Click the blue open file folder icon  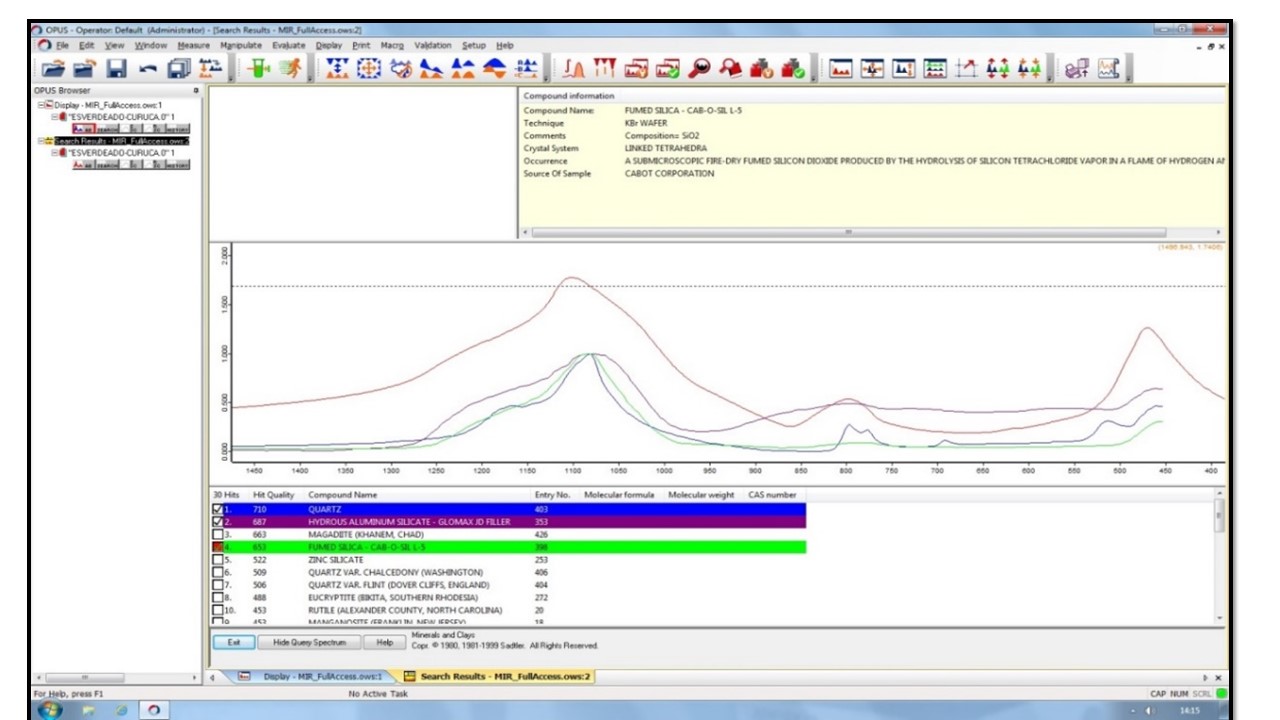point(53,69)
